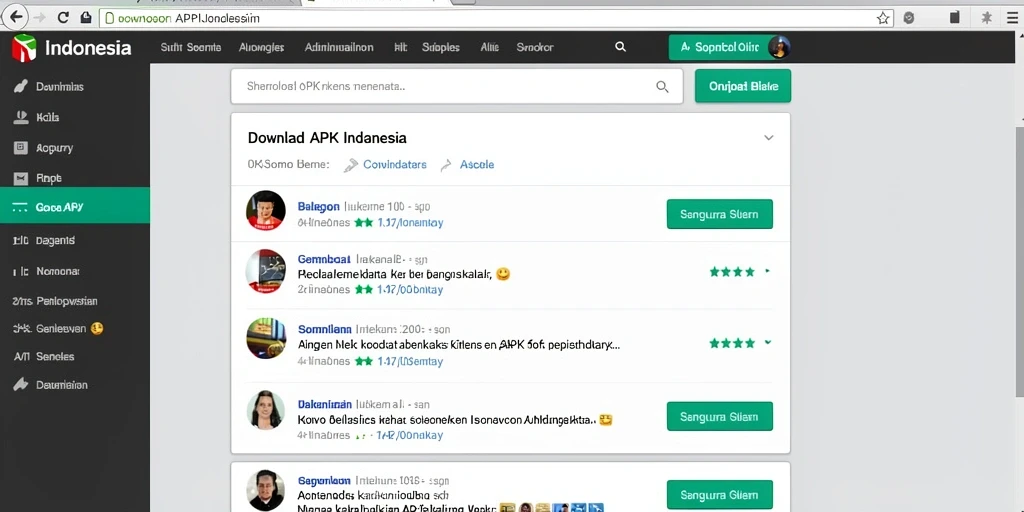Open Dakeniman profile picture
The image size is (1024, 512).
point(266,410)
